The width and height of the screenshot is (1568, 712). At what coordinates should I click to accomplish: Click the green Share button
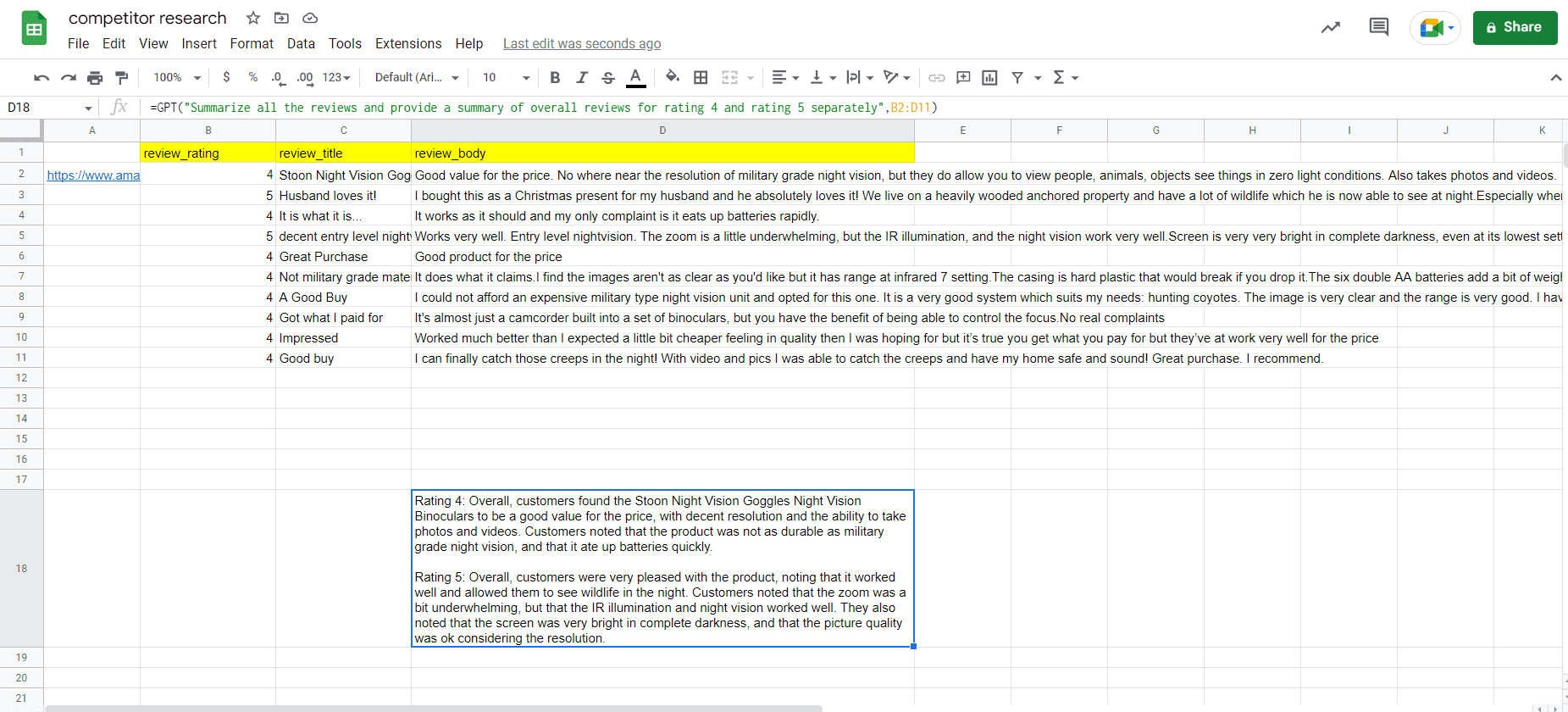coord(1515,27)
